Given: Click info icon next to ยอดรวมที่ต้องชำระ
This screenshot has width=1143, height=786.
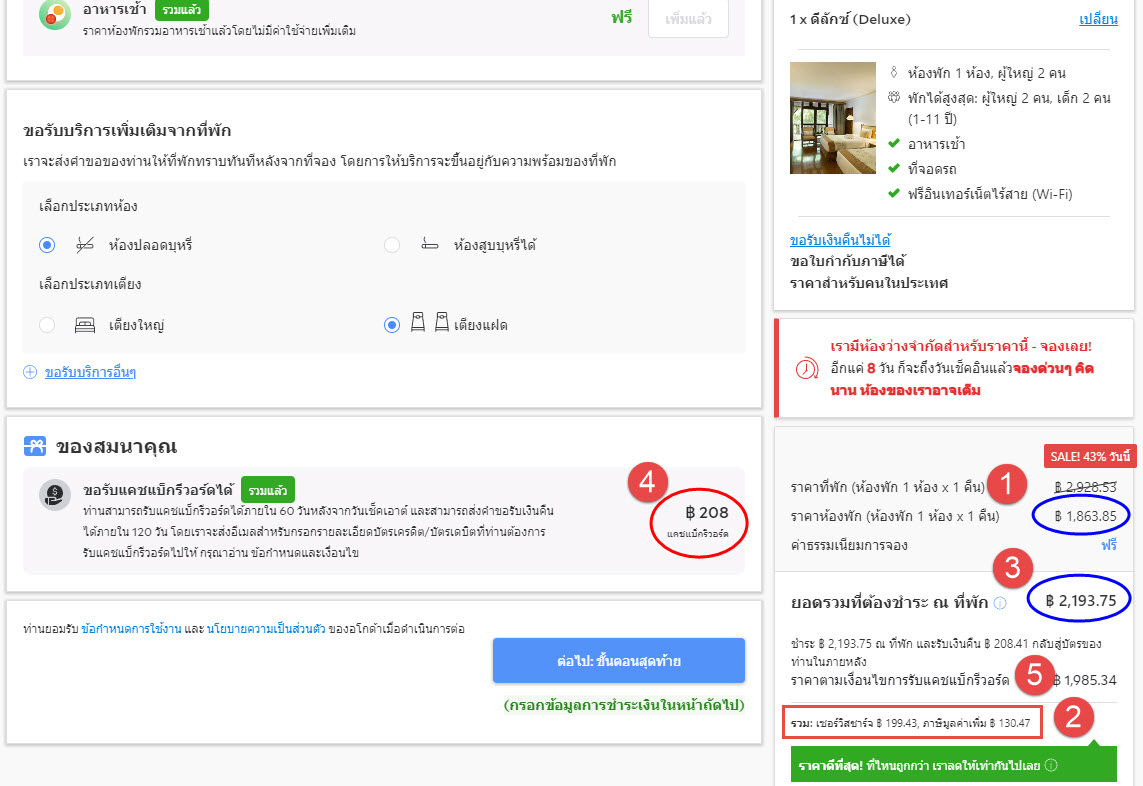Looking at the screenshot, I should tap(1001, 603).
